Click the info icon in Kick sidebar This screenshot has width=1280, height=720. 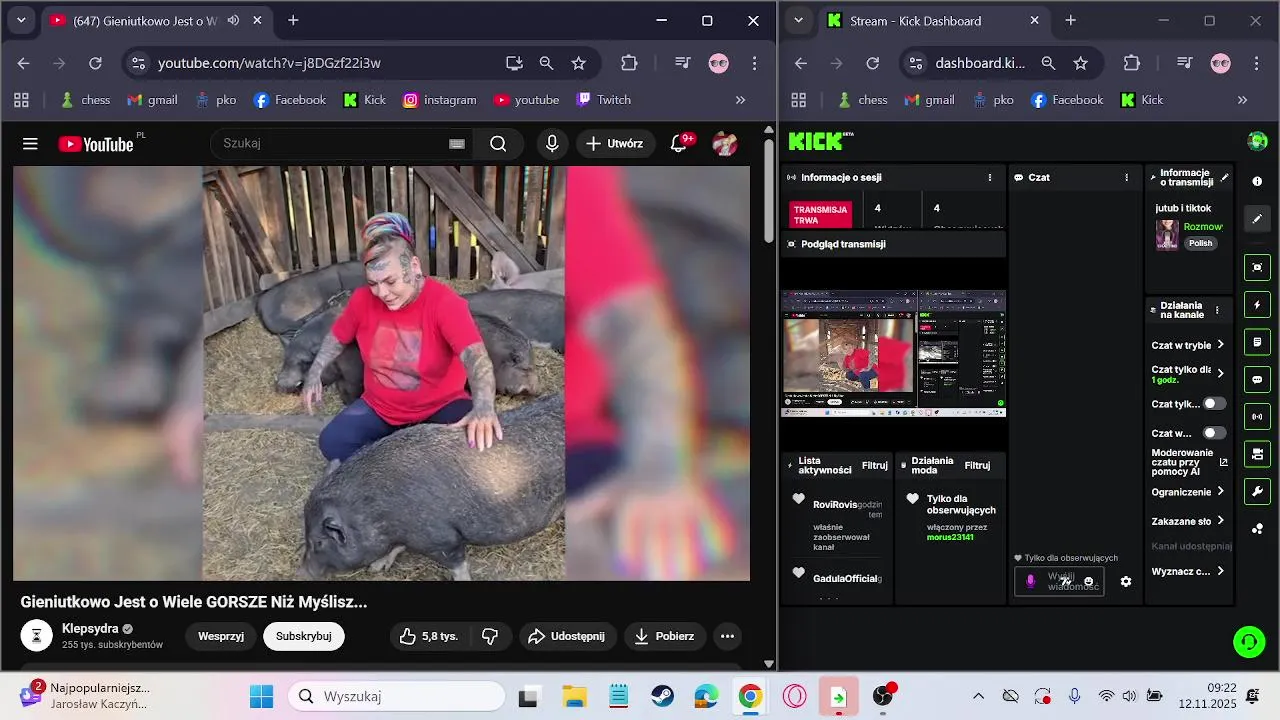[x=1257, y=181]
